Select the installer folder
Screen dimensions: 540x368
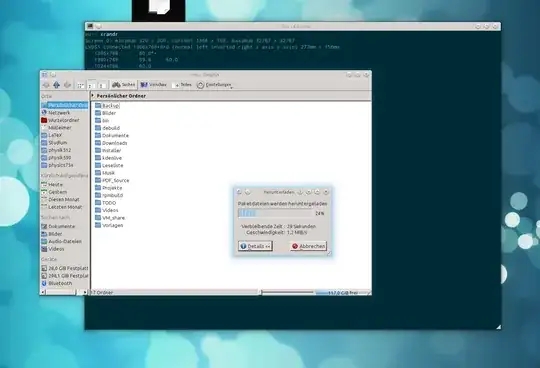108,150
